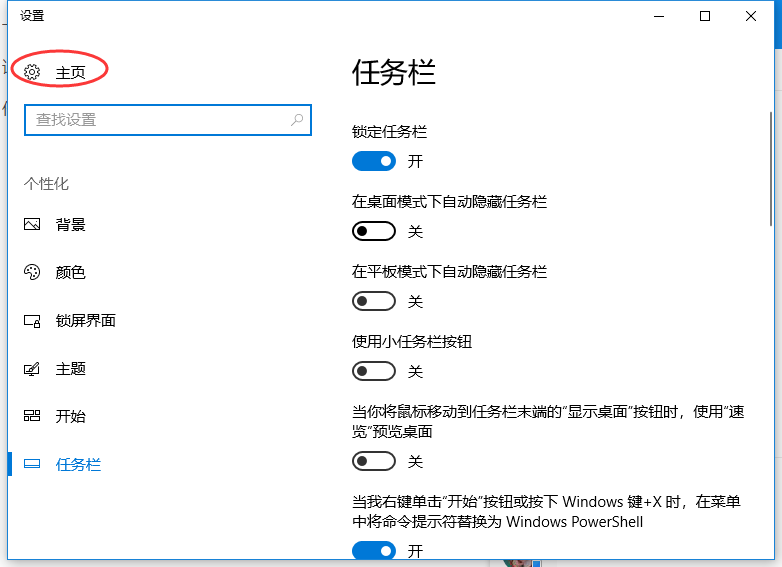Click the 个性化 section label

coord(46,184)
